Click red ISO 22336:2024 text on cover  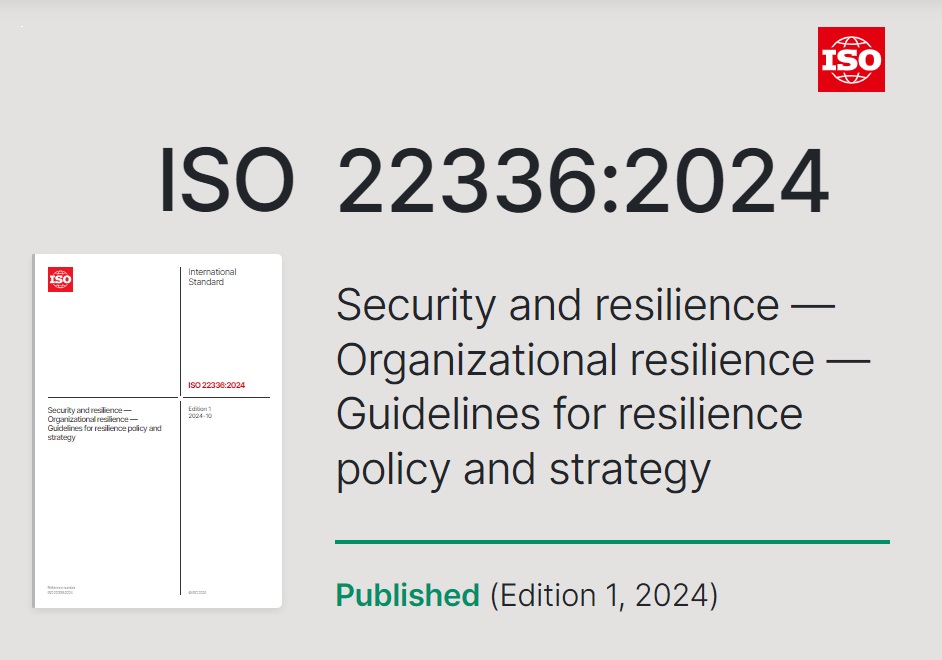click(x=216, y=385)
